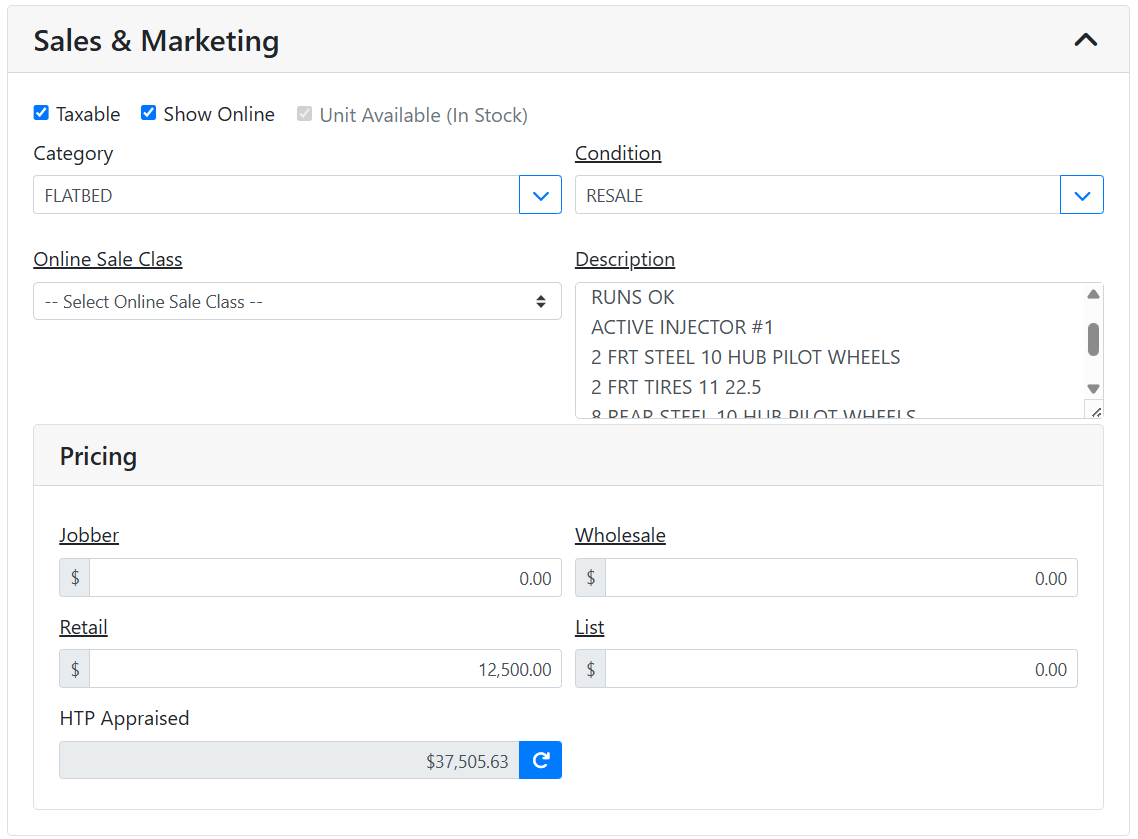The image size is (1138, 839).
Task: Click the Description scrollbar up arrow
Action: pos(1093,294)
